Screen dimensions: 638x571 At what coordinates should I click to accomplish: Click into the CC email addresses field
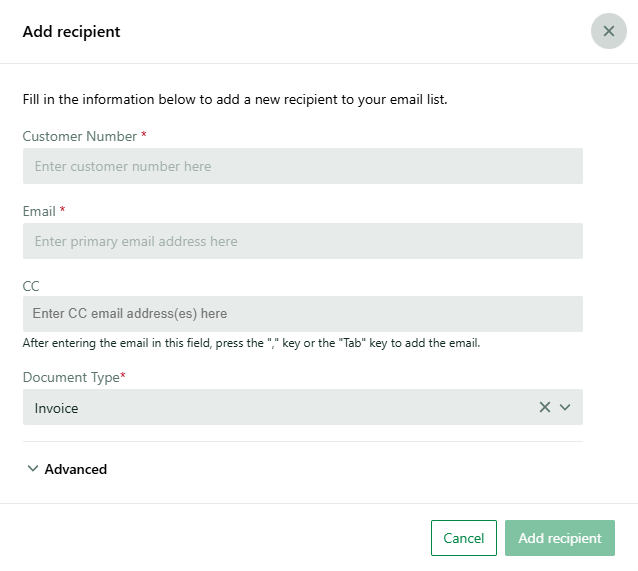coord(303,314)
